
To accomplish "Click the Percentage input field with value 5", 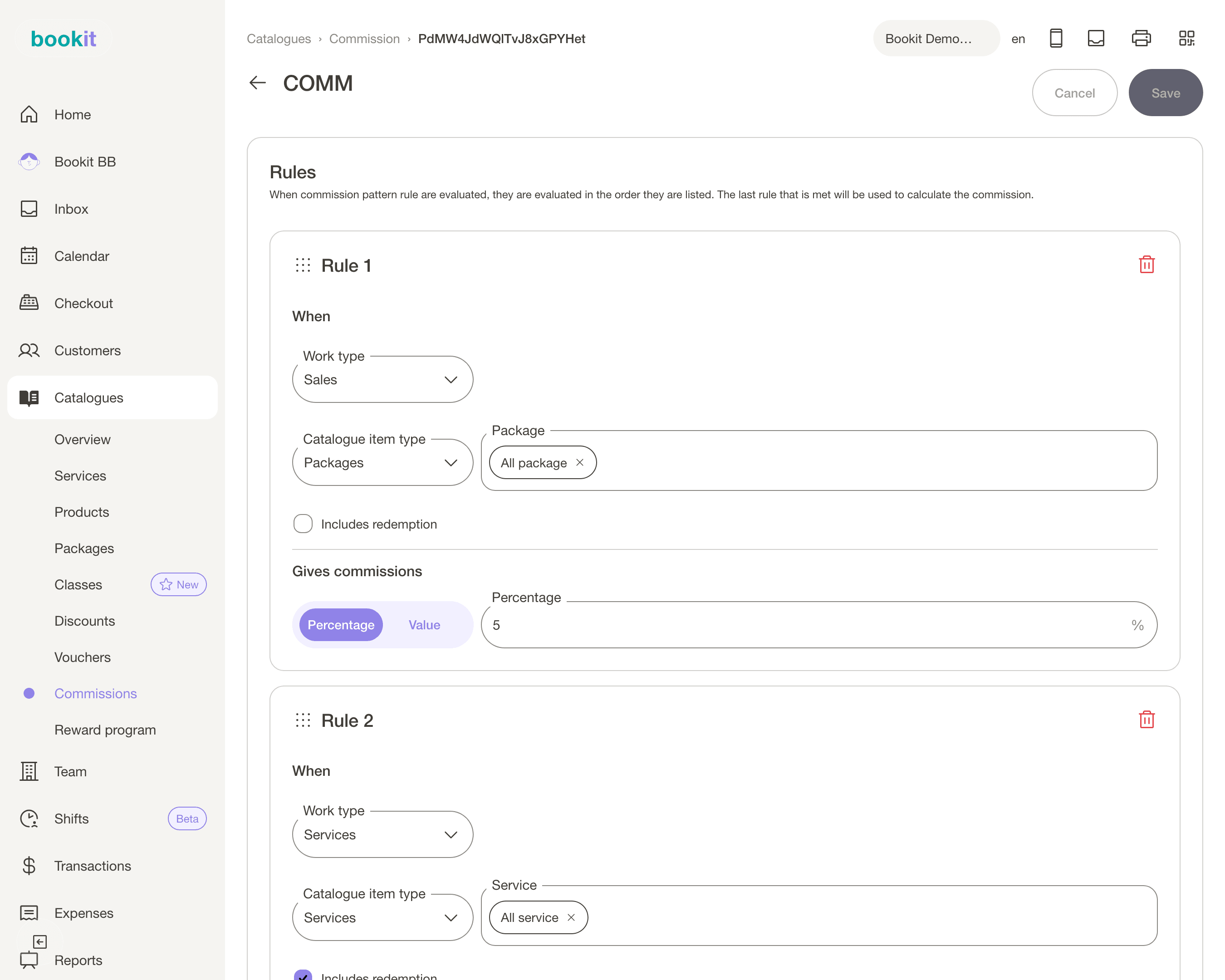I will click(x=819, y=625).
